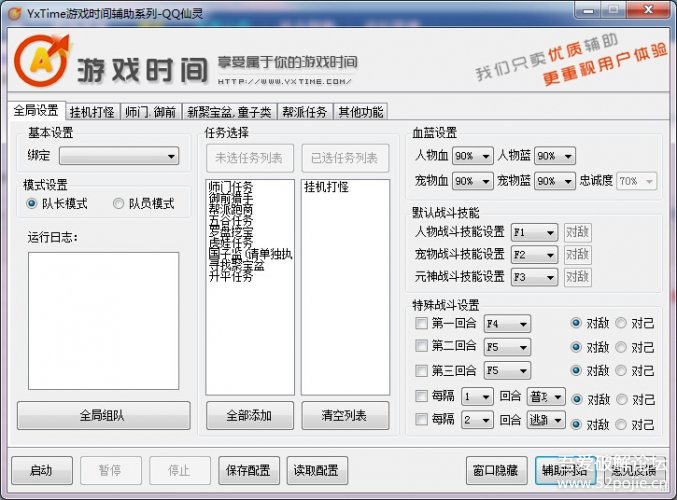Open the 绑定 dropdown

[x=119, y=156]
